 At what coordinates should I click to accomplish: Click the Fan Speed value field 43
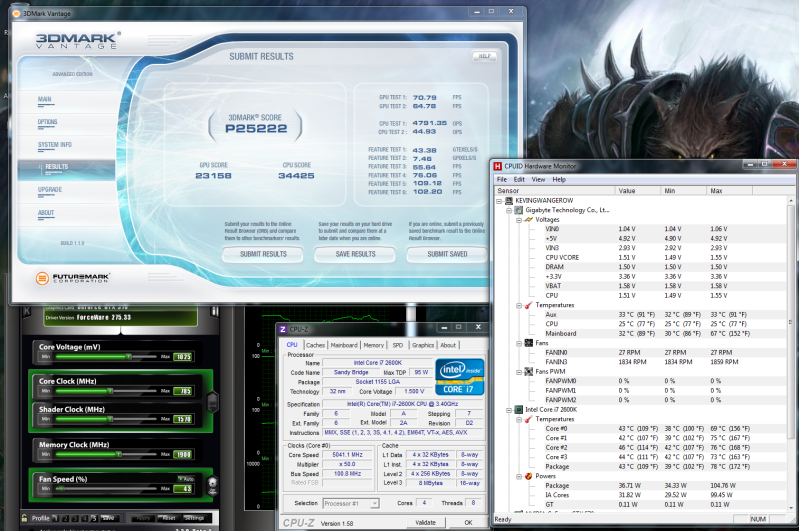point(182,489)
